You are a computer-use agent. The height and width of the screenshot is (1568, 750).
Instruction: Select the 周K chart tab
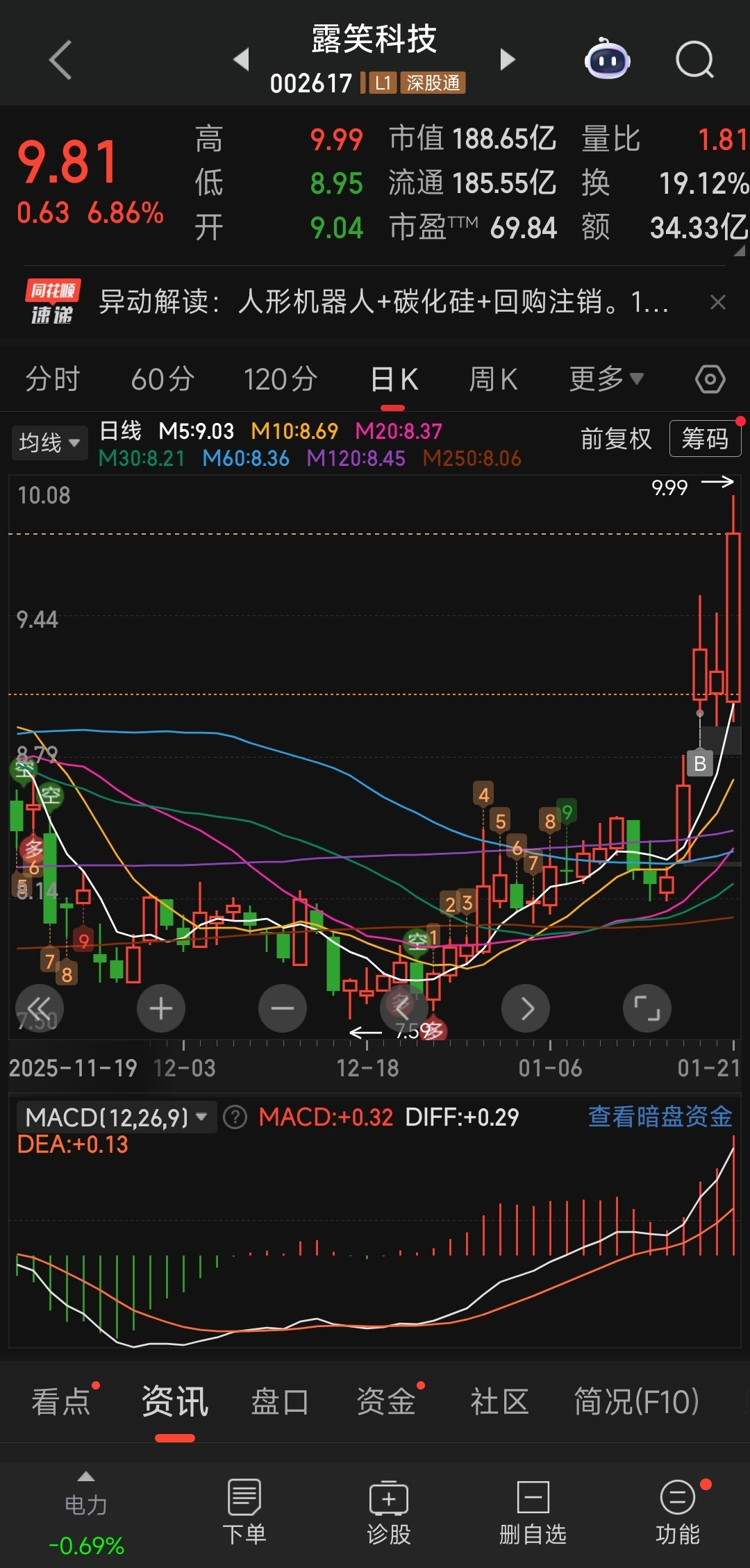pos(493,379)
